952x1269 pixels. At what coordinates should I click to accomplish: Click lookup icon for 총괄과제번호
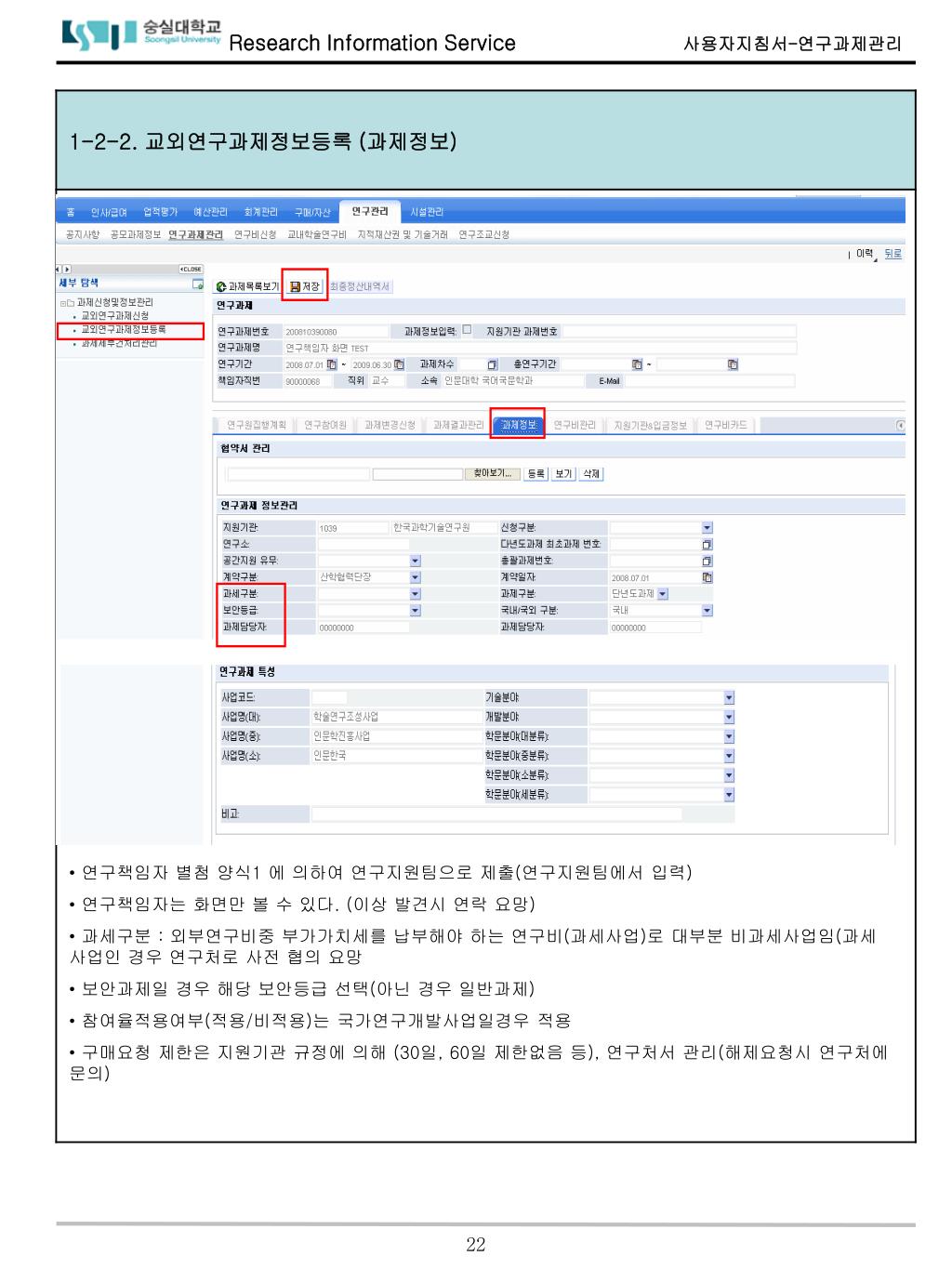pyautogui.click(x=707, y=561)
